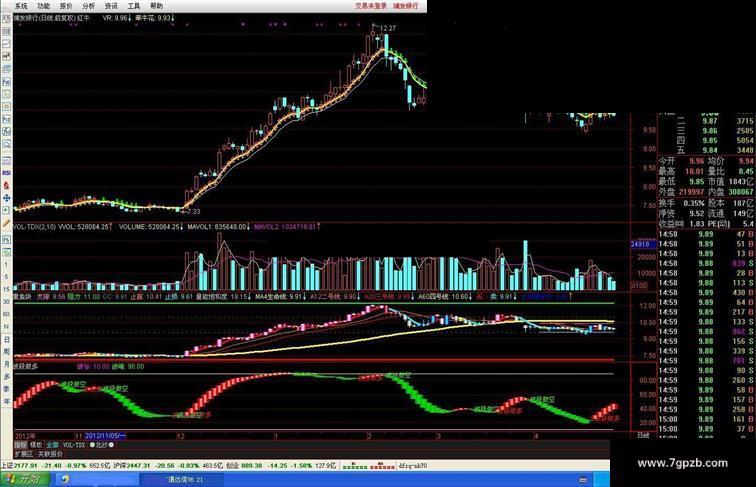The image size is (756, 487).
Task: Click the 7.33 low price marker
Action: click(x=193, y=212)
